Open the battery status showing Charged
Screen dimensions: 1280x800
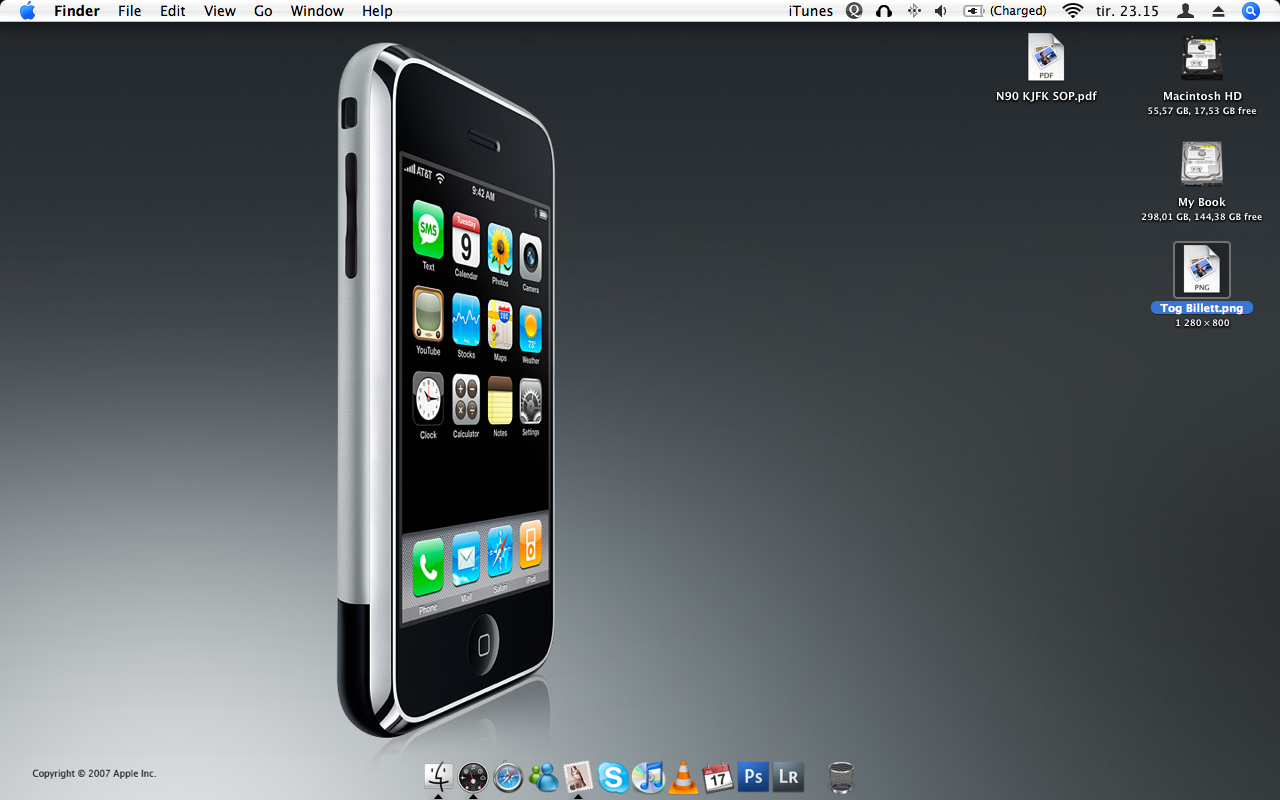click(x=1005, y=11)
